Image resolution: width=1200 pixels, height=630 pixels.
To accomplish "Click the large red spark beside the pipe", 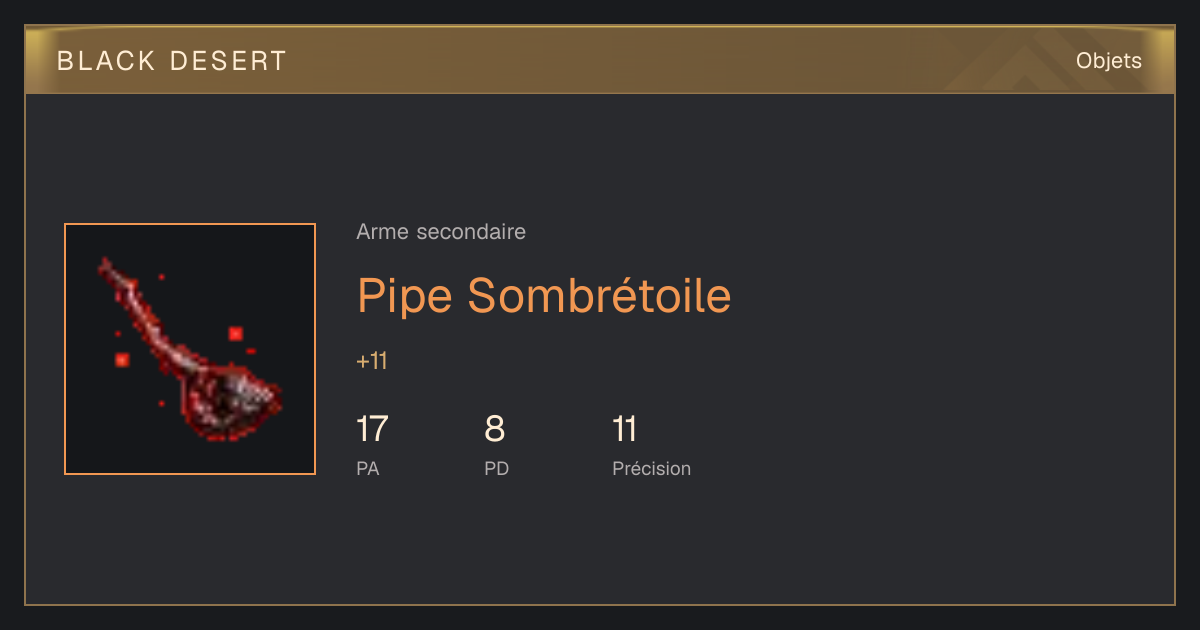I will click(236, 333).
